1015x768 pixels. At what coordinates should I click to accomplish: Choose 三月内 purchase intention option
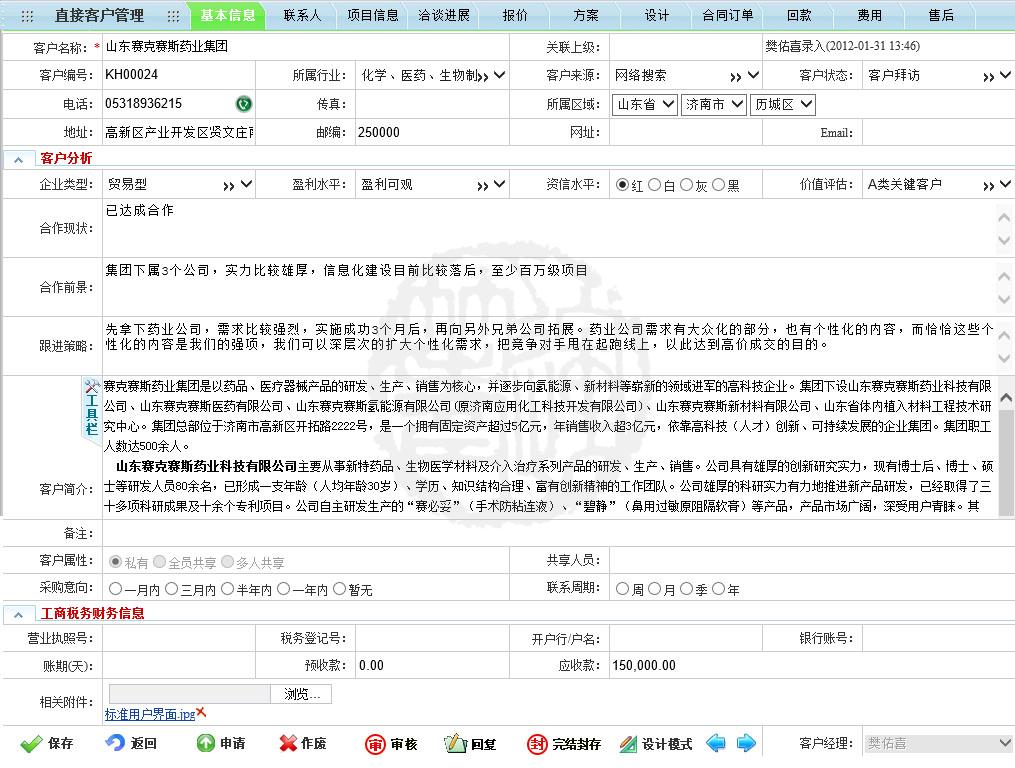(x=172, y=589)
